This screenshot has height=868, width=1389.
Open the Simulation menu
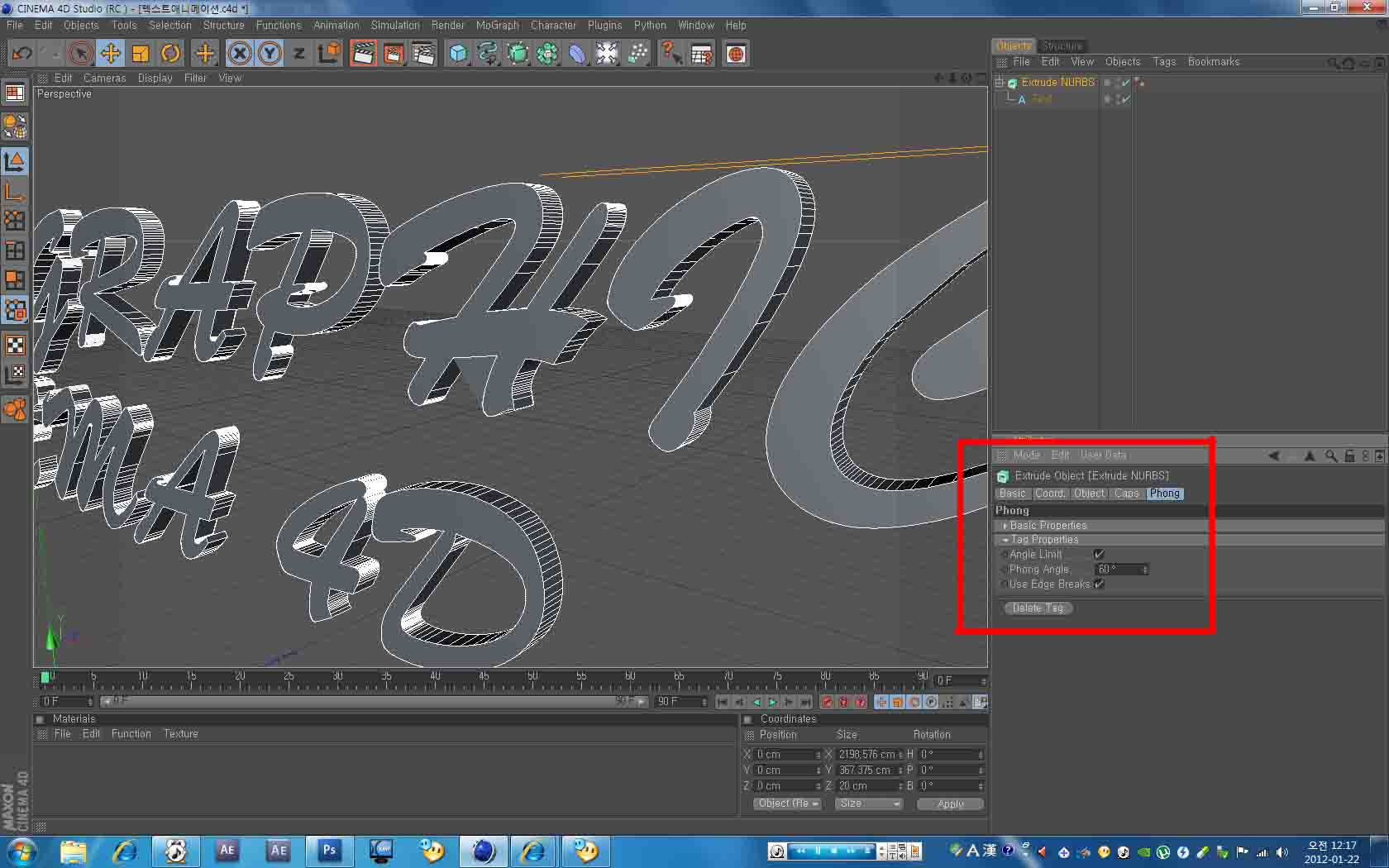tap(395, 26)
